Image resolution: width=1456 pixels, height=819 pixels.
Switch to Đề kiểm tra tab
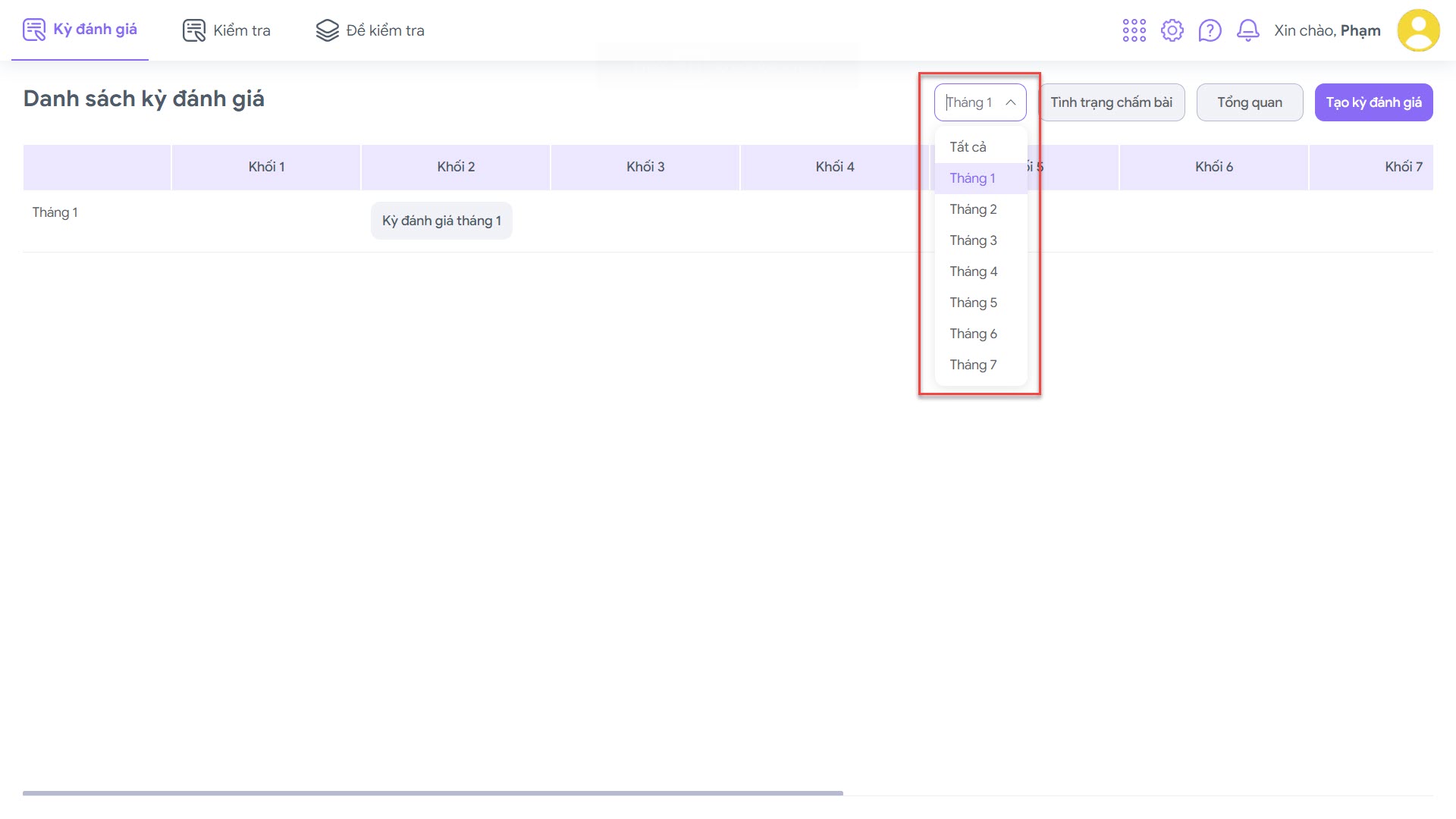coord(384,30)
